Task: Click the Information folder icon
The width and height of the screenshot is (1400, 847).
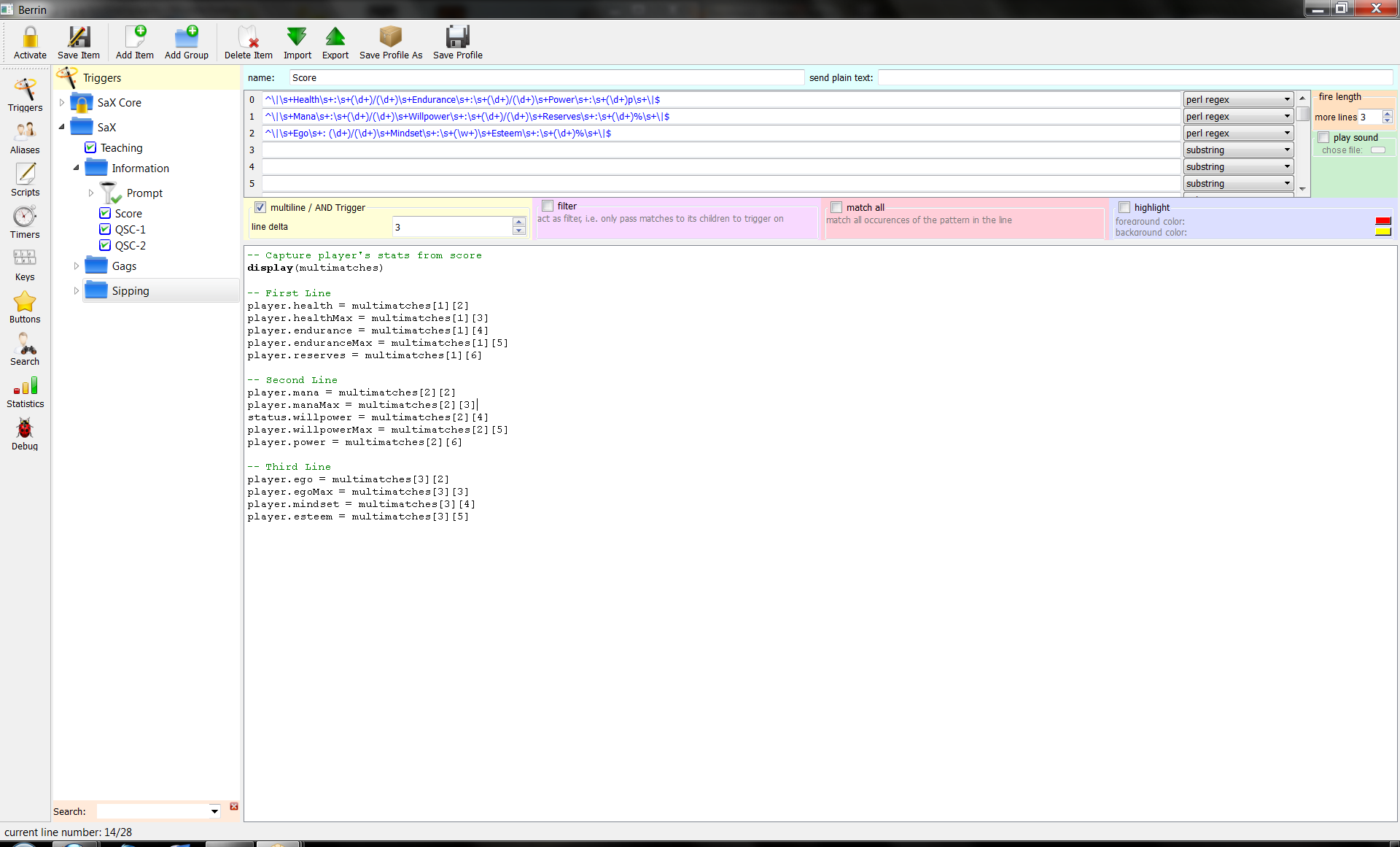Action: click(x=96, y=167)
